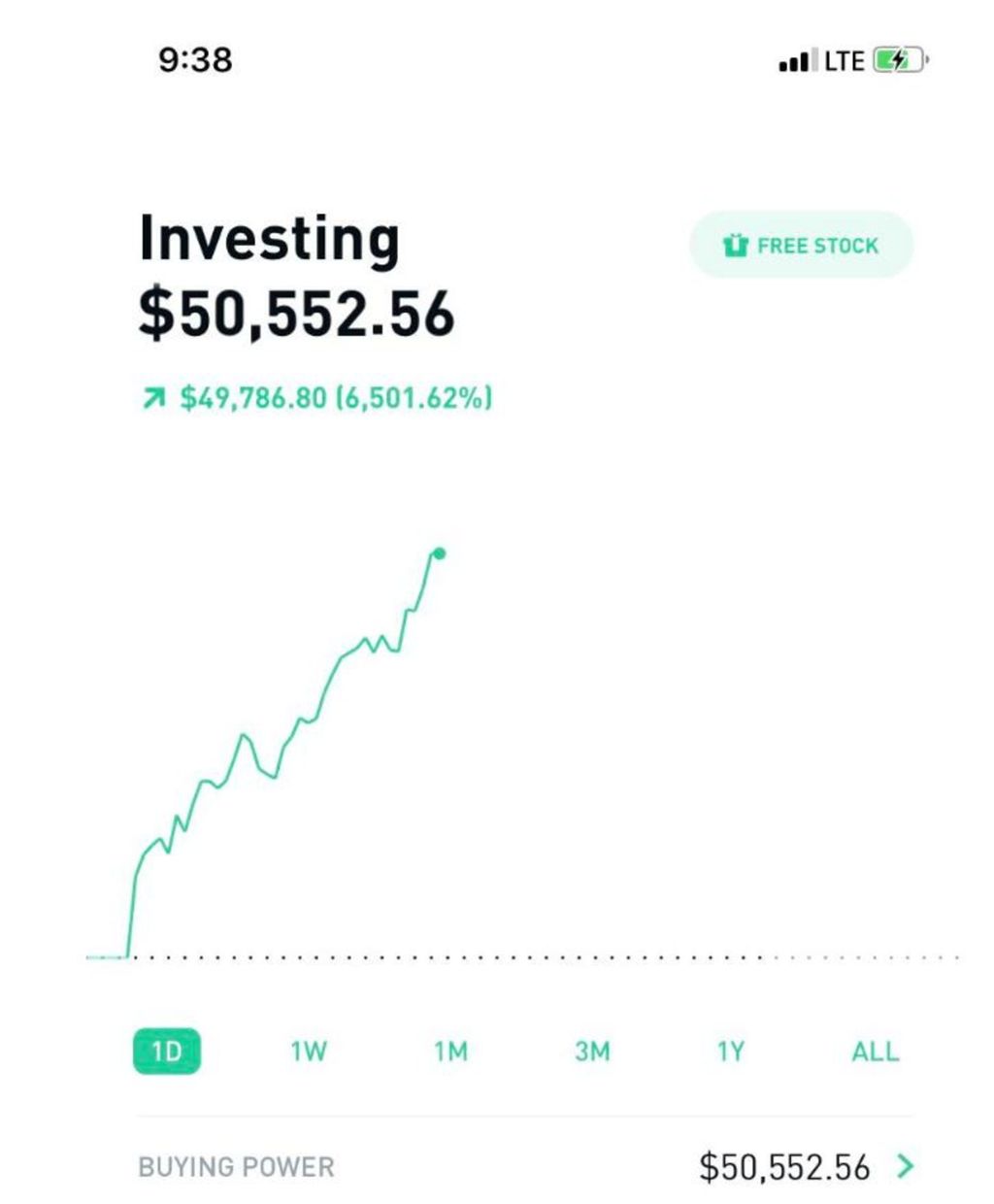Tap the 9:38 clock in status bar
Viewport: 994px width, 1204px height.
click(195, 60)
